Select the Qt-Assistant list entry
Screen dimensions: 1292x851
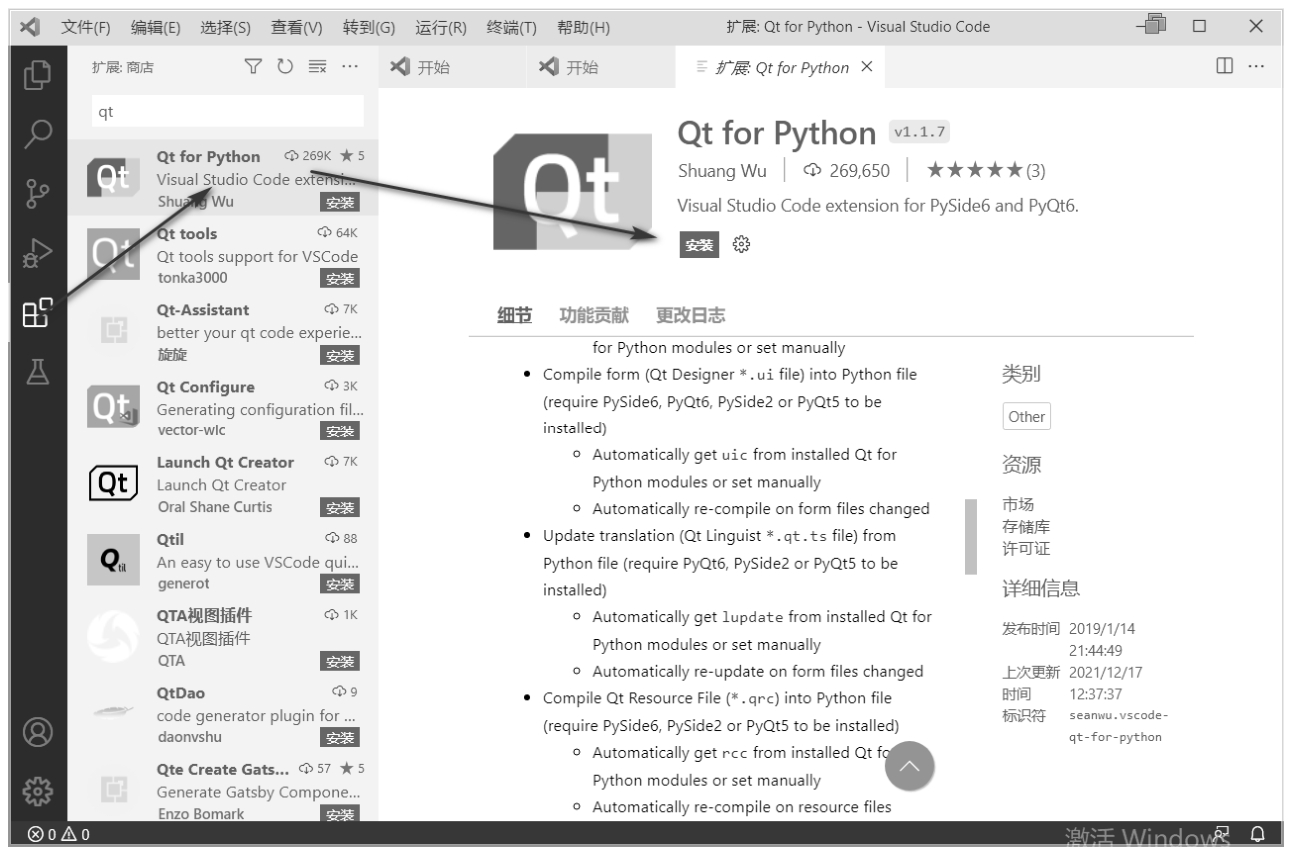click(x=223, y=332)
